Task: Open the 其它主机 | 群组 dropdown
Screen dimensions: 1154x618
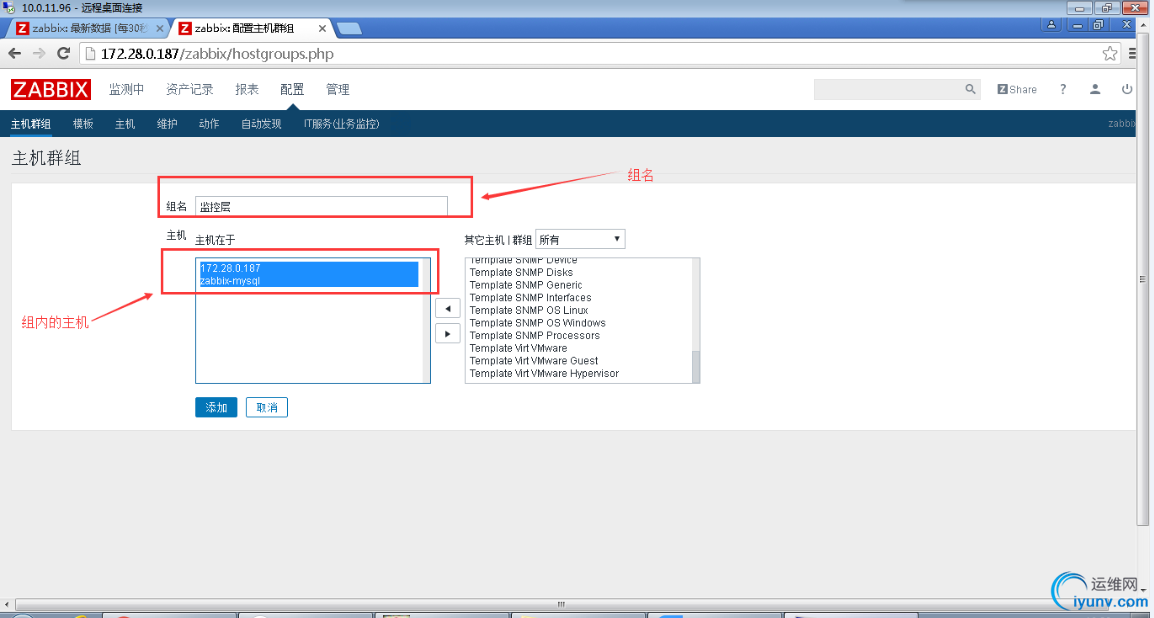Action: click(x=580, y=239)
